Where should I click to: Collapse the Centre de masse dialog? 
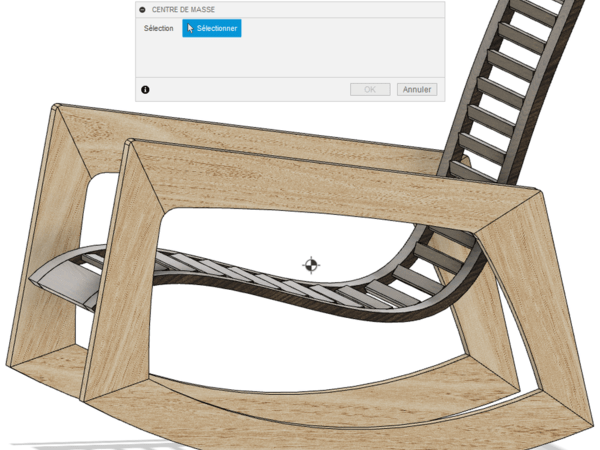click(144, 9)
